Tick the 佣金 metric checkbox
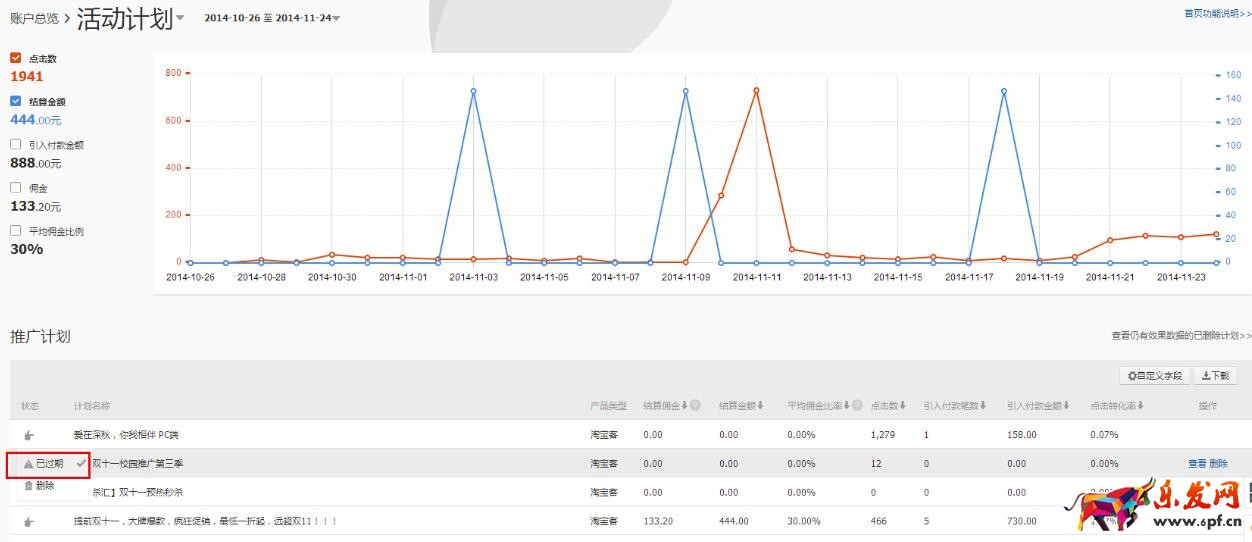 tap(16, 187)
